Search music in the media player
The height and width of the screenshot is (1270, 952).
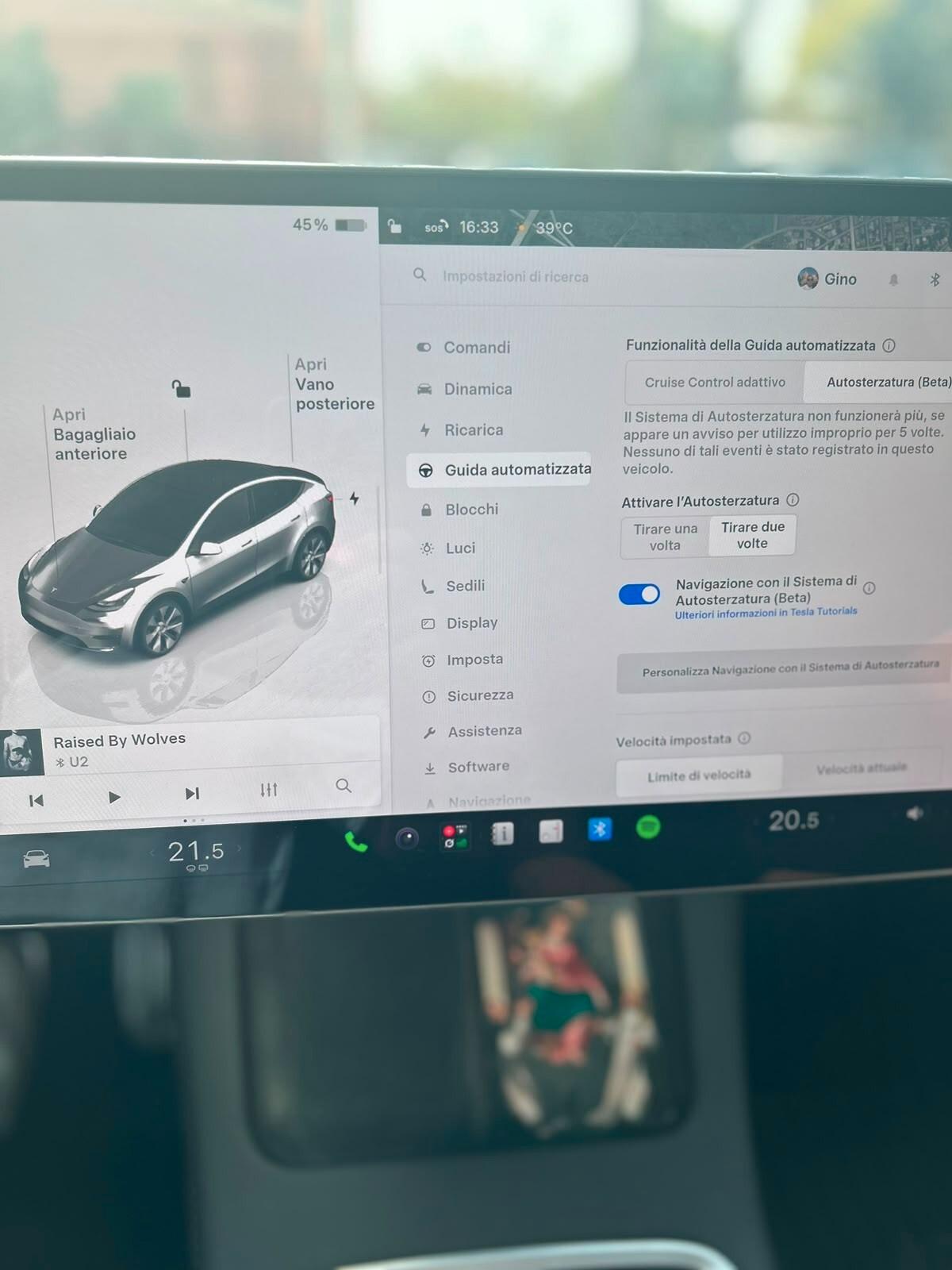click(x=344, y=786)
